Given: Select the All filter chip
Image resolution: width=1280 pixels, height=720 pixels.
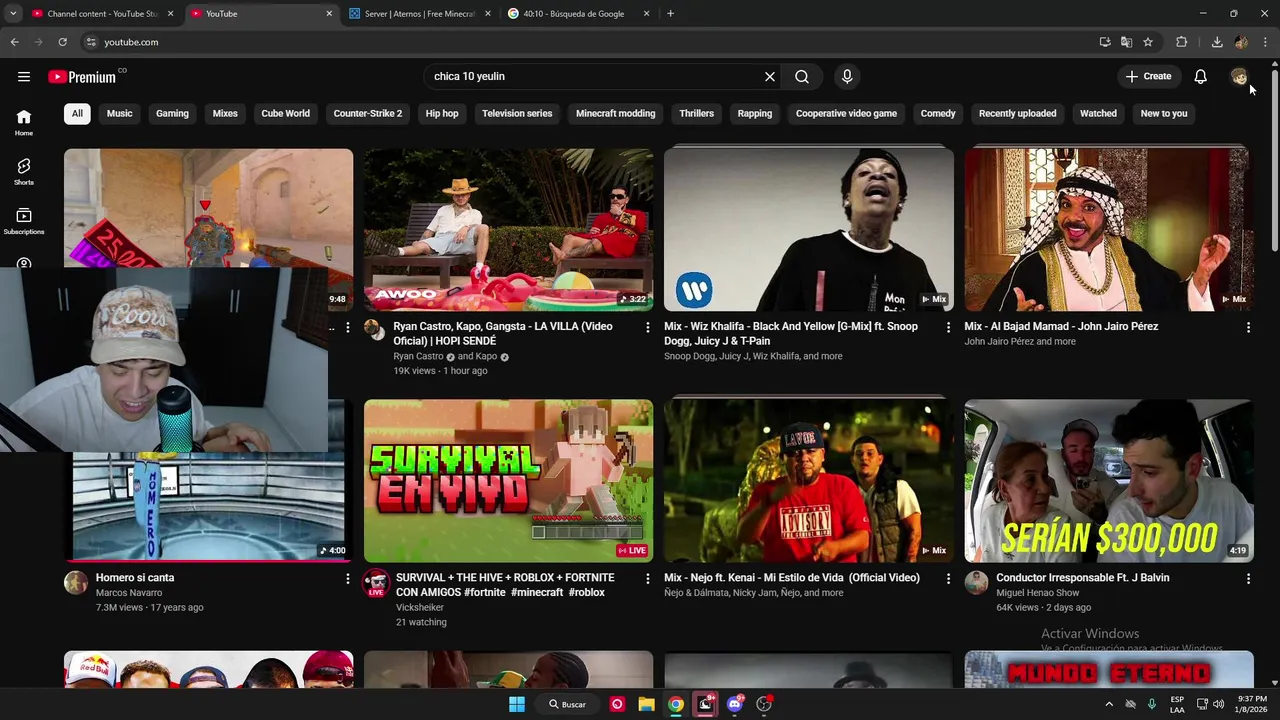Looking at the screenshot, I should tap(77, 113).
